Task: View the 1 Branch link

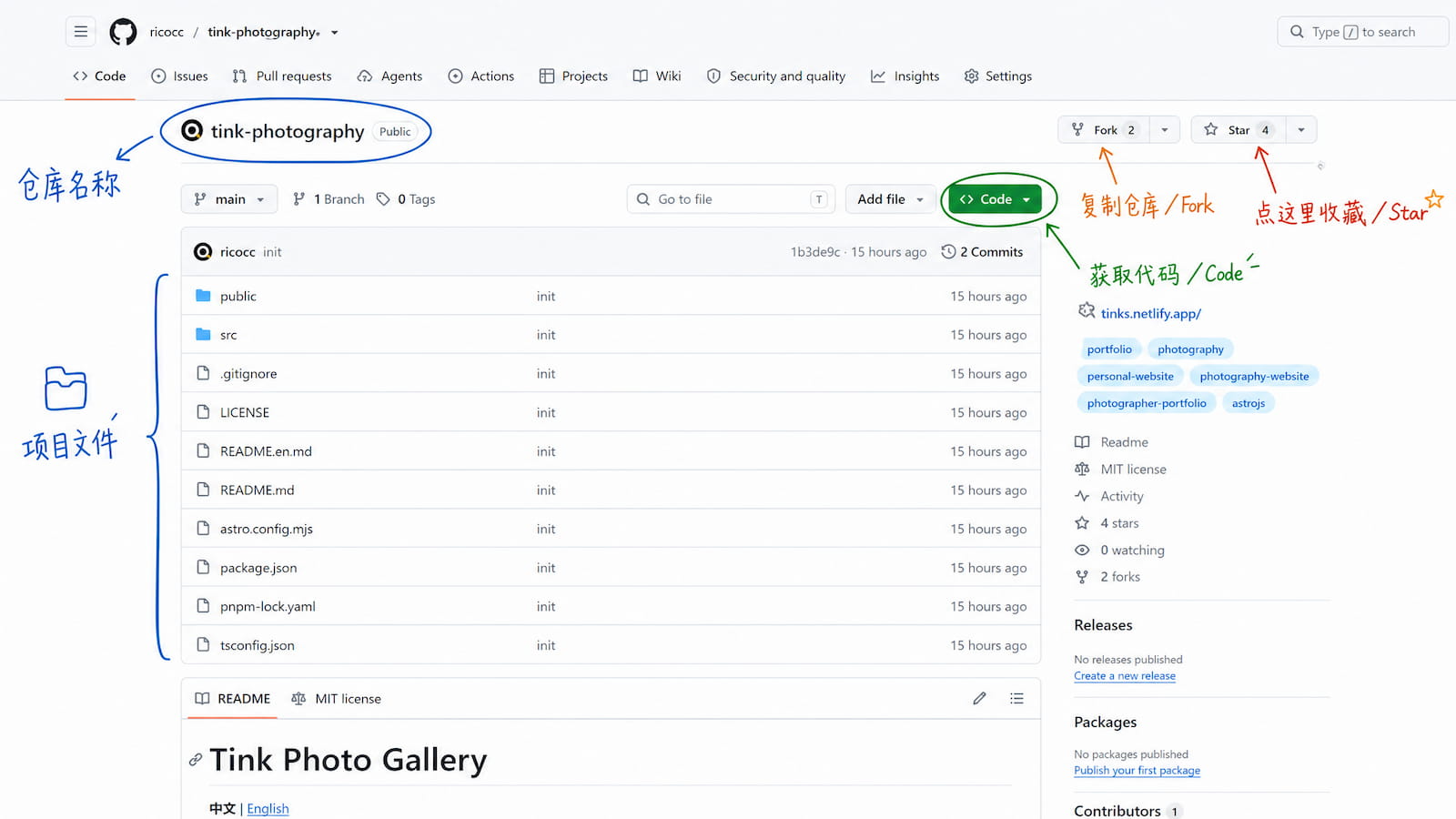Action: [329, 199]
